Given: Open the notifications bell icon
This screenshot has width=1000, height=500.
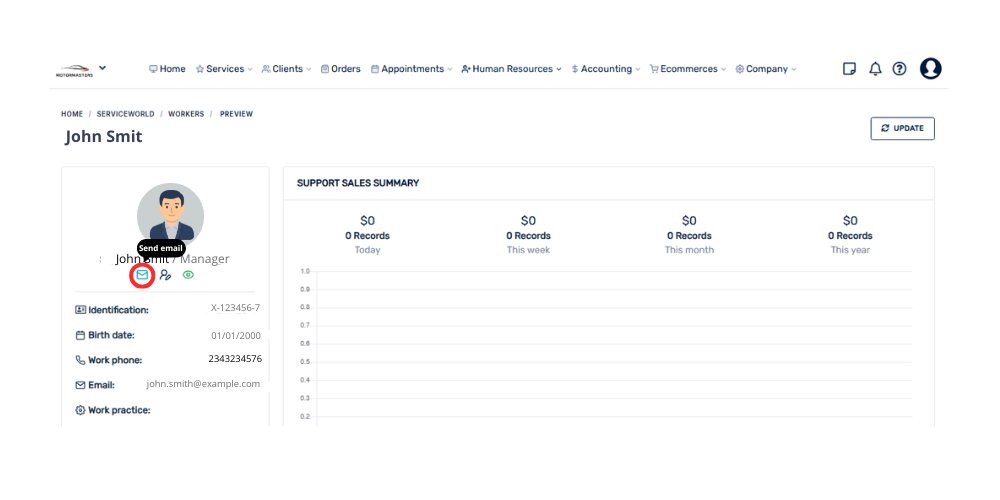Looking at the screenshot, I should tap(875, 69).
